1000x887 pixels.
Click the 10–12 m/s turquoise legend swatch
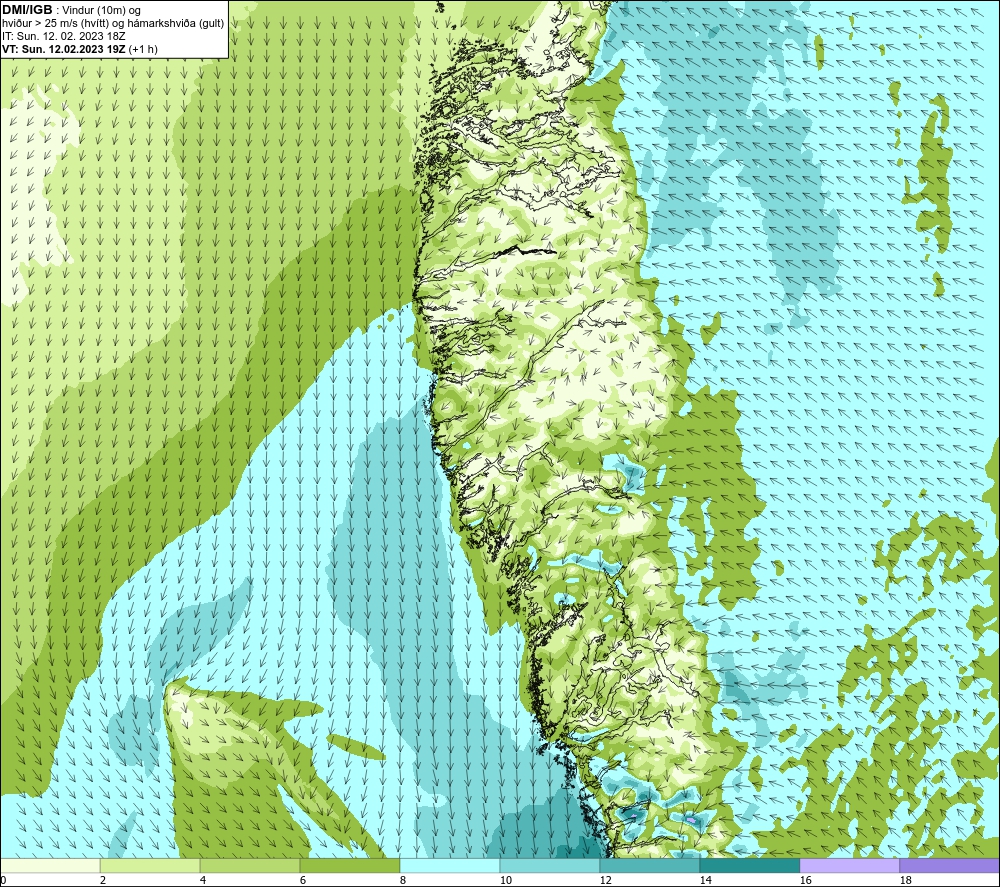tap(550, 865)
